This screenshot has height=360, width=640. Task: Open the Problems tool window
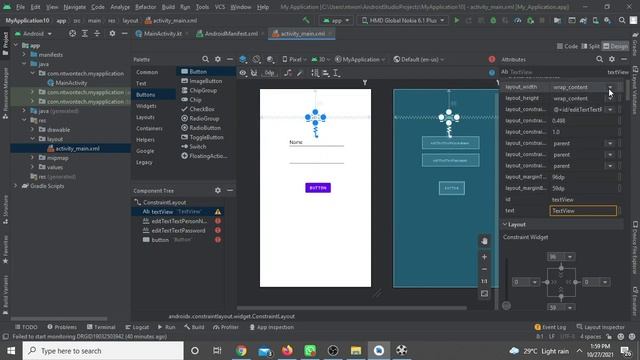coord(62,327)
